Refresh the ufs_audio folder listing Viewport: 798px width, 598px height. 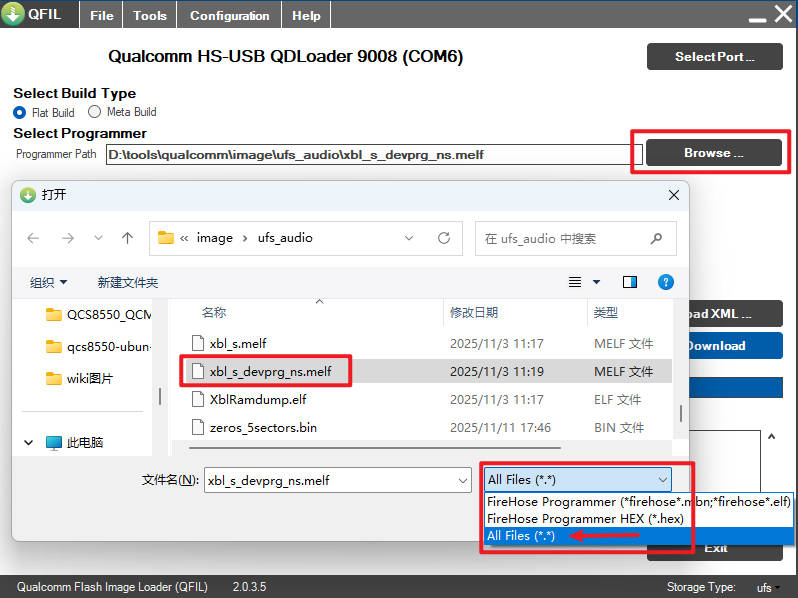point(444,238)
